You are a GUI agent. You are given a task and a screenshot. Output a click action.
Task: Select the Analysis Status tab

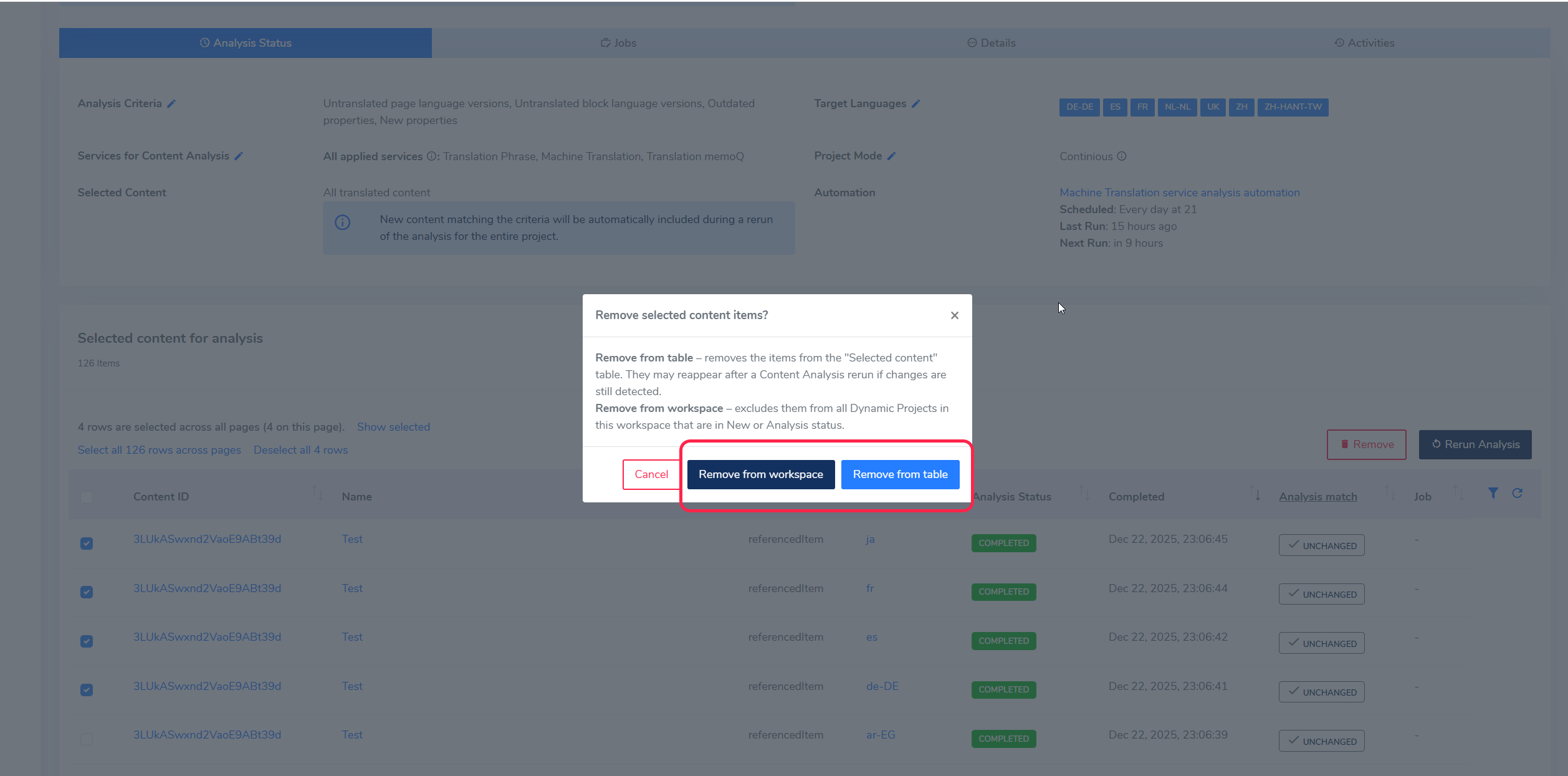coord(246,43)
